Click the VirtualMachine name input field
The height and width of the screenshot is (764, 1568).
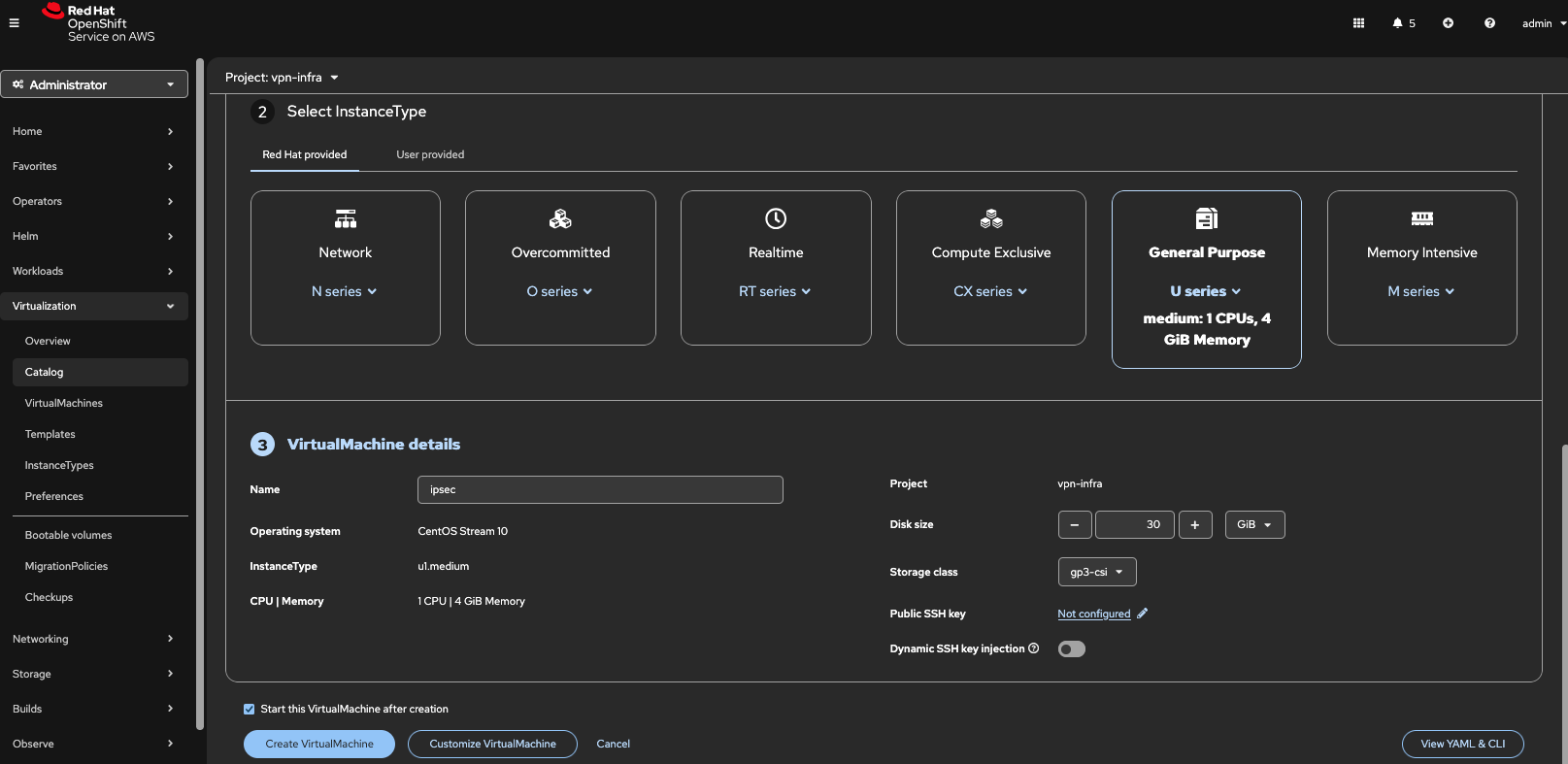point(600,490)
